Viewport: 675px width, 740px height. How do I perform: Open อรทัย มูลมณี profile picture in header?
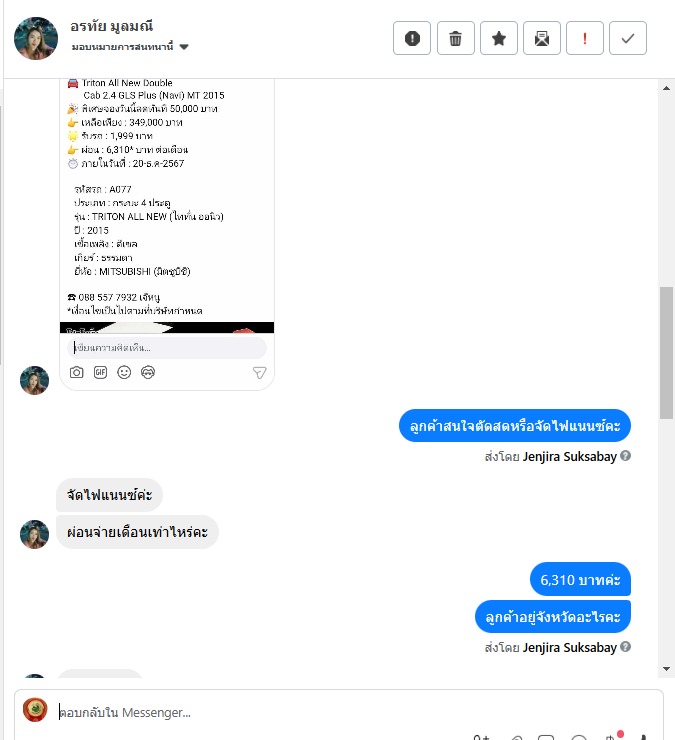coord(36,38)
